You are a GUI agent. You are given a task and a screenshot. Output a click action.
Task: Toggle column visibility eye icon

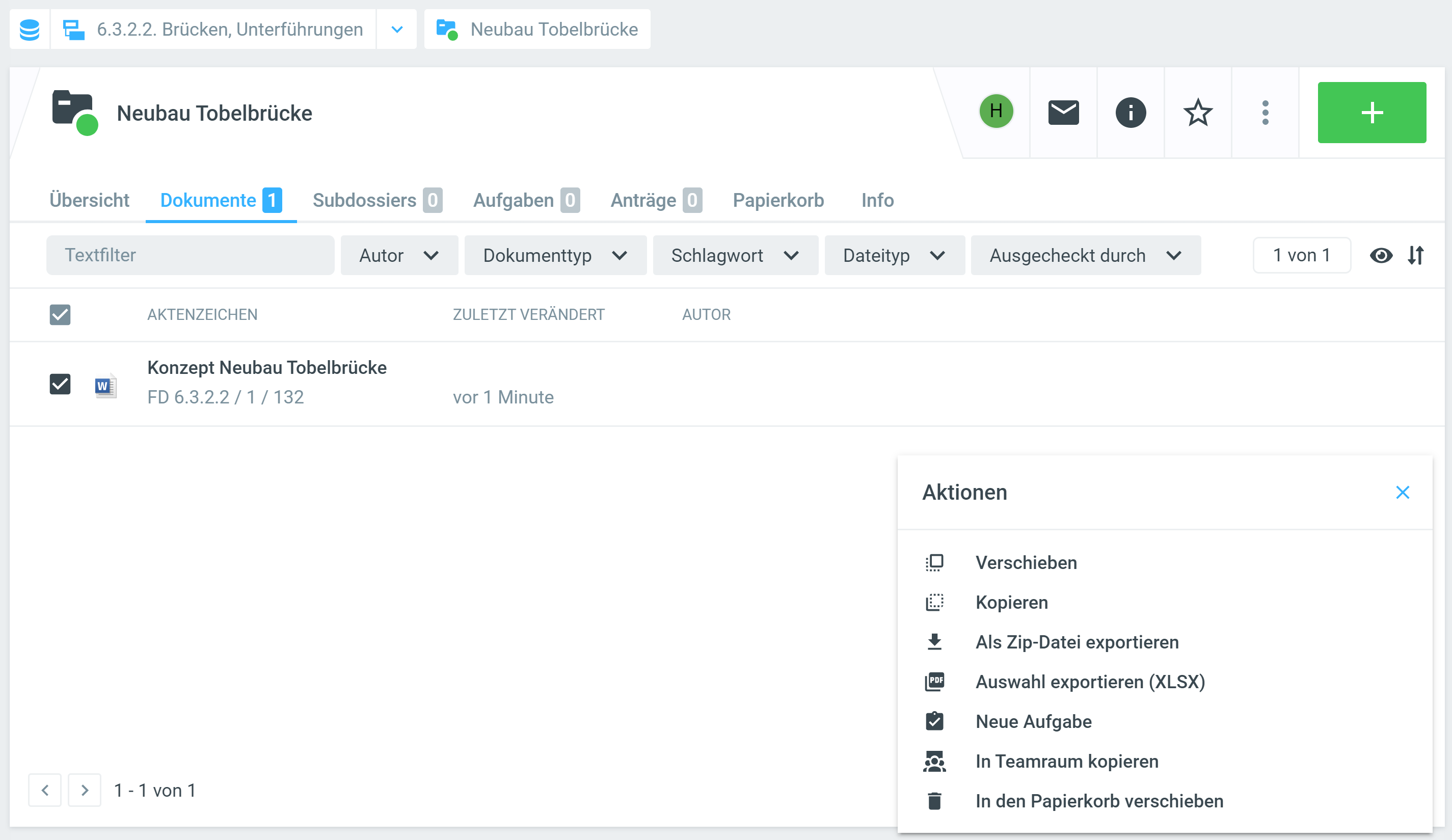coord(1381,255)
